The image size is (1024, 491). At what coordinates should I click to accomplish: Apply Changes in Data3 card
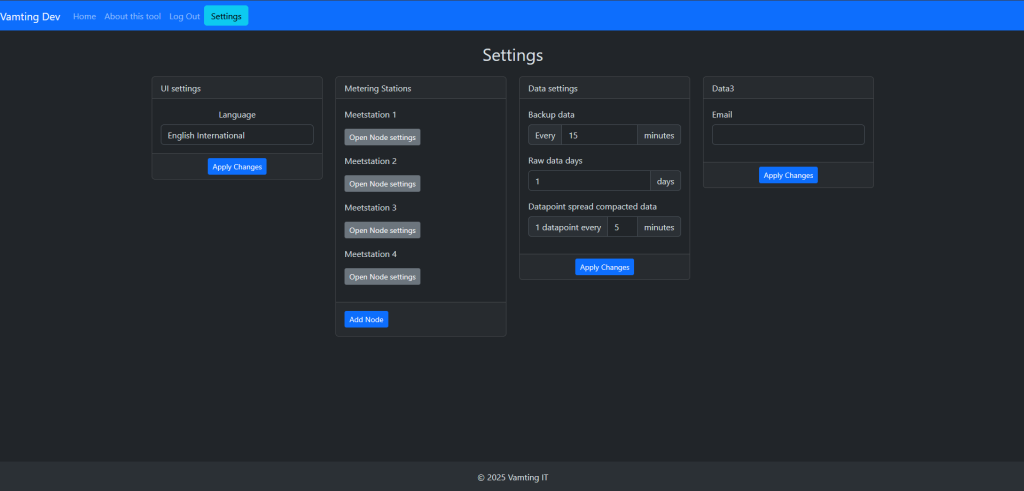tap(788, 175)
